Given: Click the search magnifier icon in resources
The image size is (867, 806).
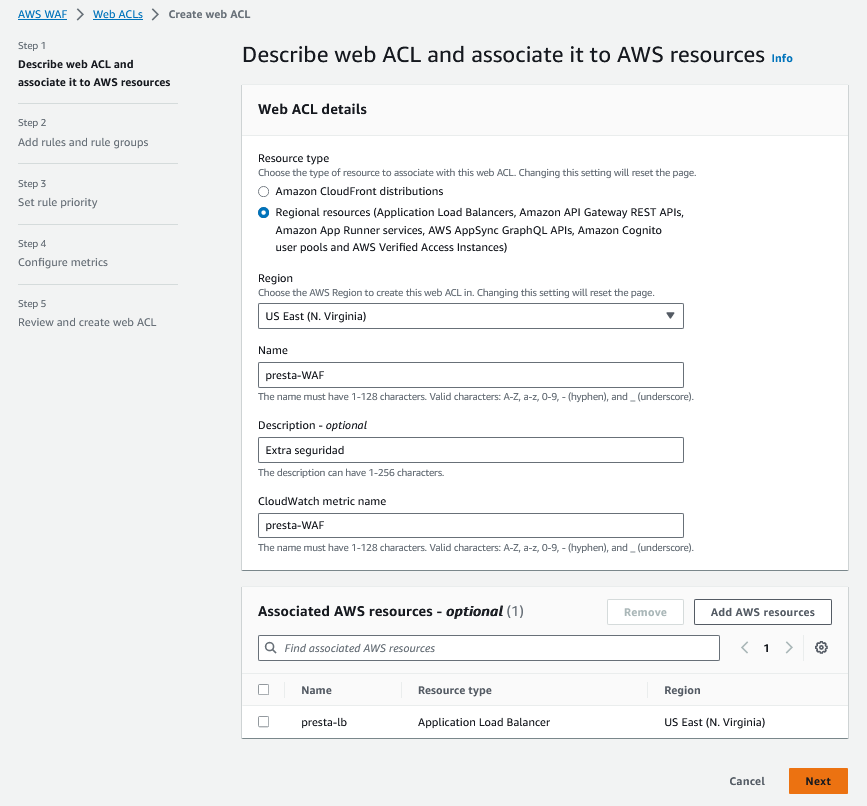Looking at the screenshot, I should [271, 648].
